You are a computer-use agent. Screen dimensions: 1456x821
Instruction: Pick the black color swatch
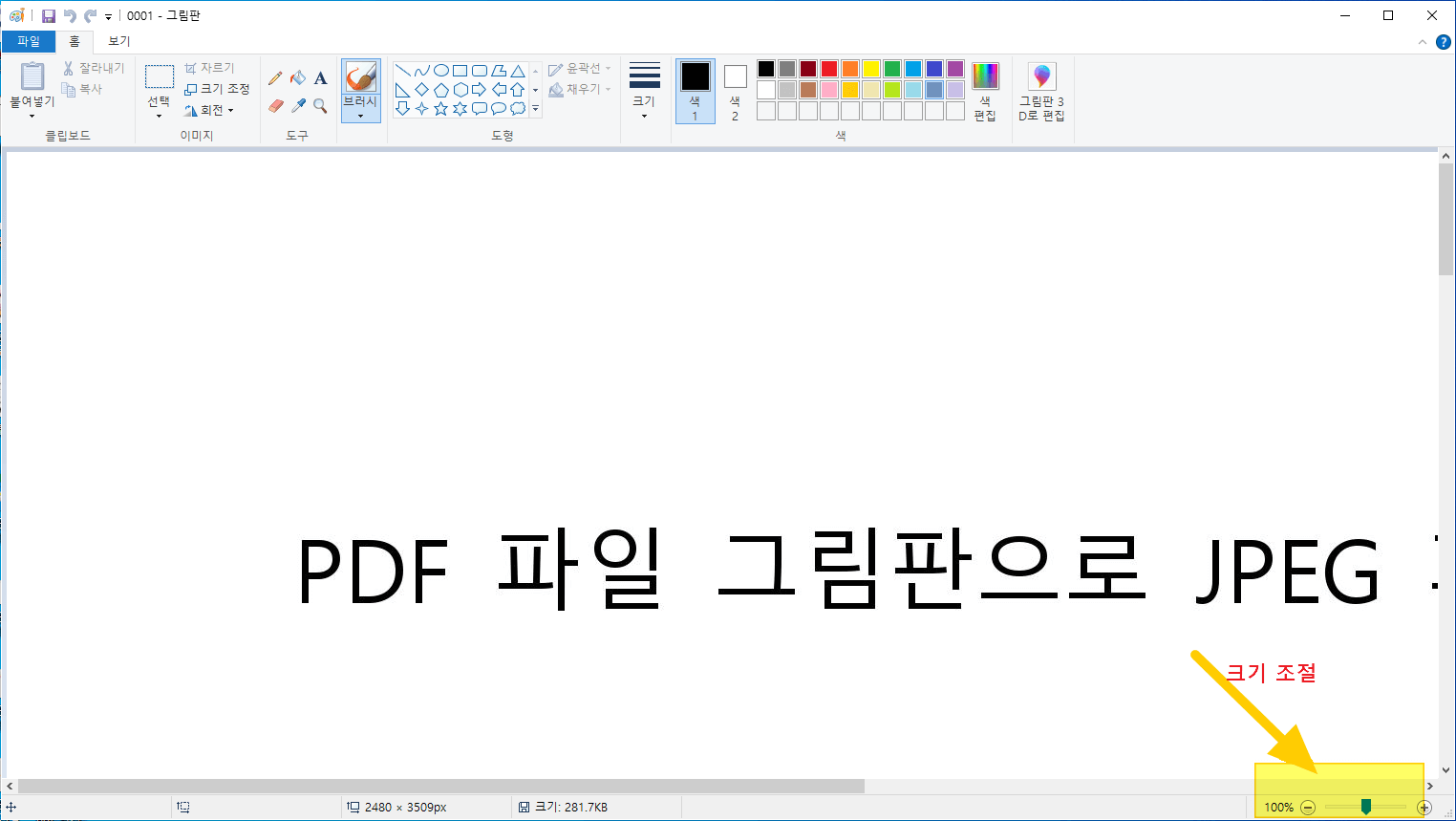click(x=766, y=69)
